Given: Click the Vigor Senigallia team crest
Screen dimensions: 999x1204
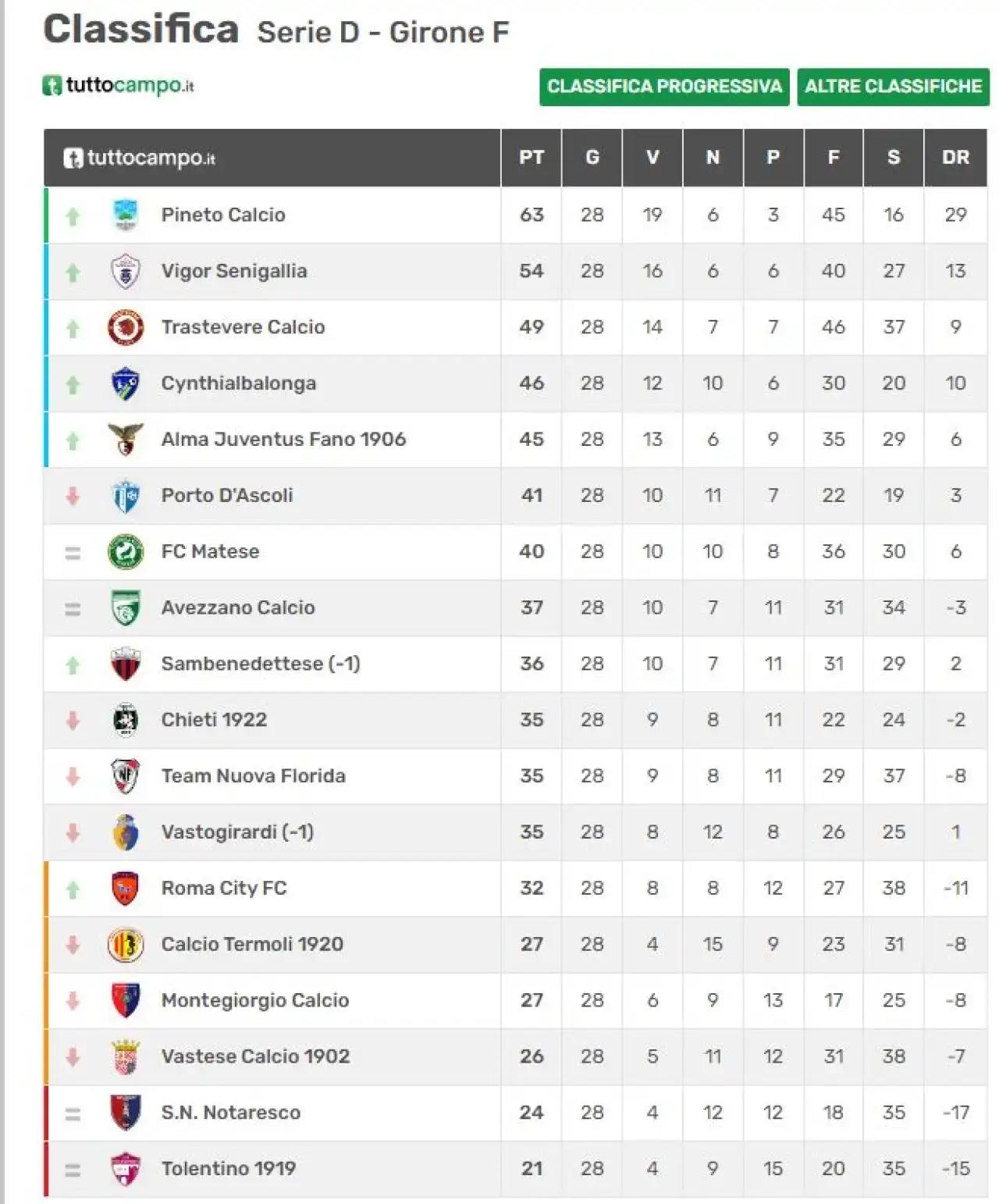Looking at the screenshot, I should [x=125, y=271].
